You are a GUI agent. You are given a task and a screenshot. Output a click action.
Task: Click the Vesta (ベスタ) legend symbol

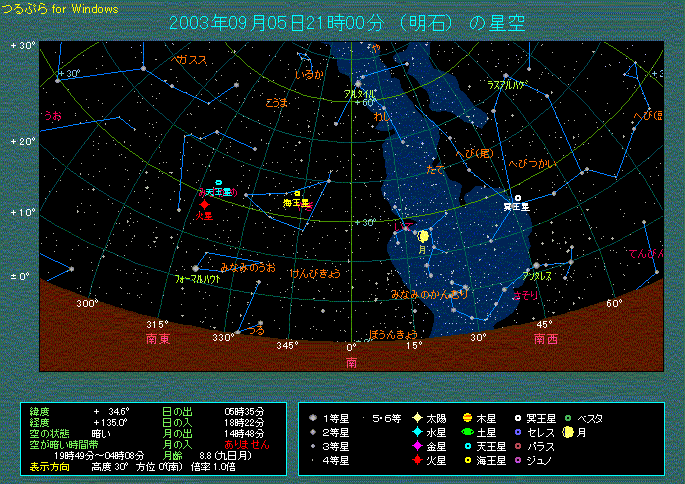(568, 418)
